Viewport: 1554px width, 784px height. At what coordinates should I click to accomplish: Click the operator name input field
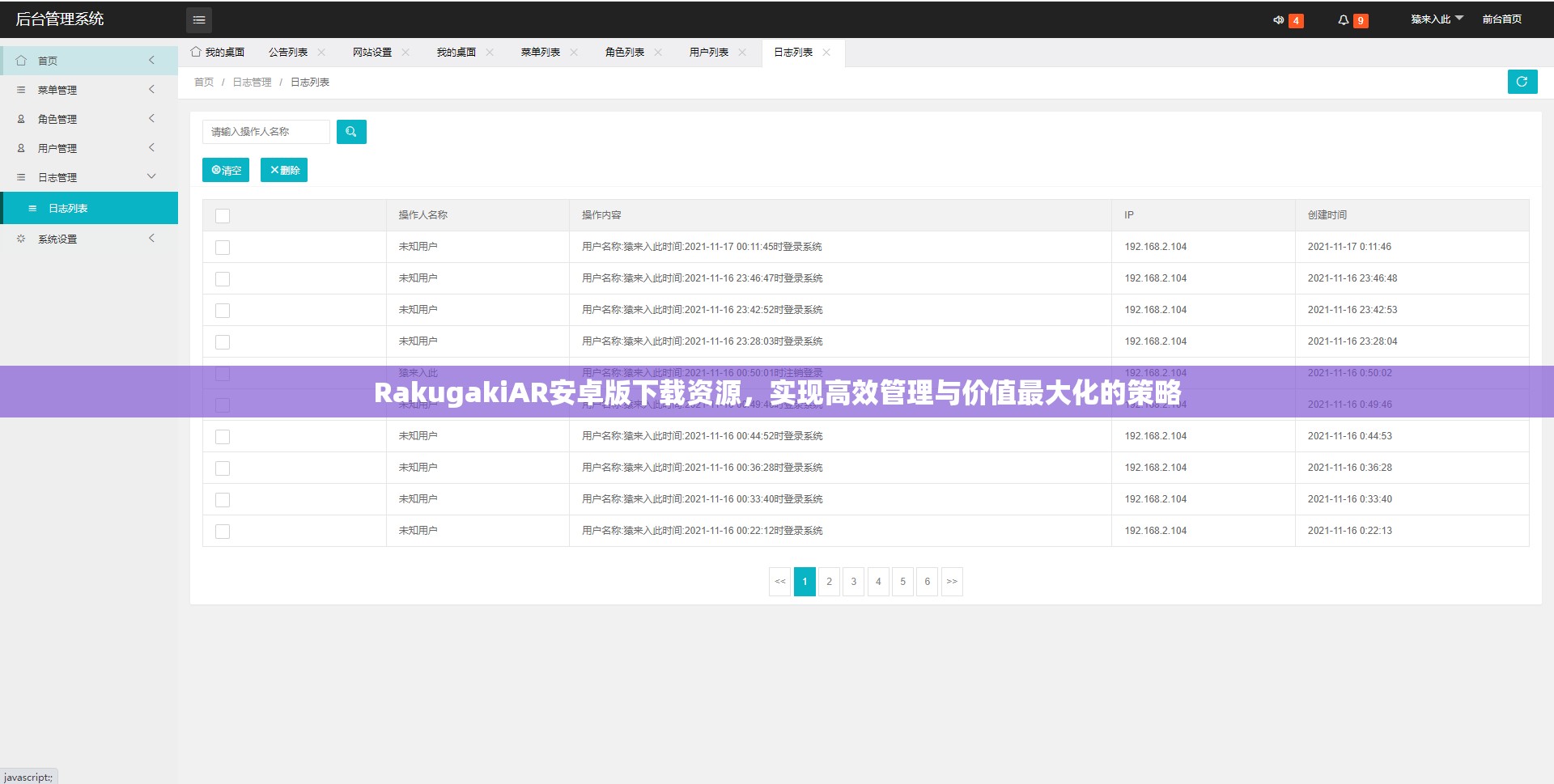pos(265,131)
